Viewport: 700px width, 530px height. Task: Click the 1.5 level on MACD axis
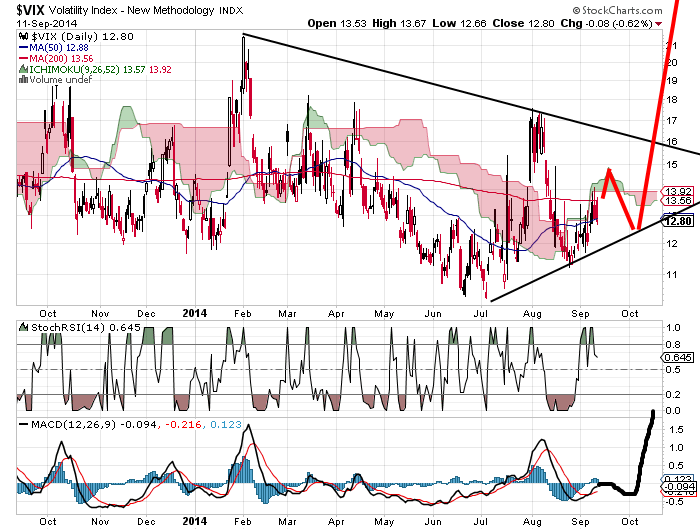[676, 430]
